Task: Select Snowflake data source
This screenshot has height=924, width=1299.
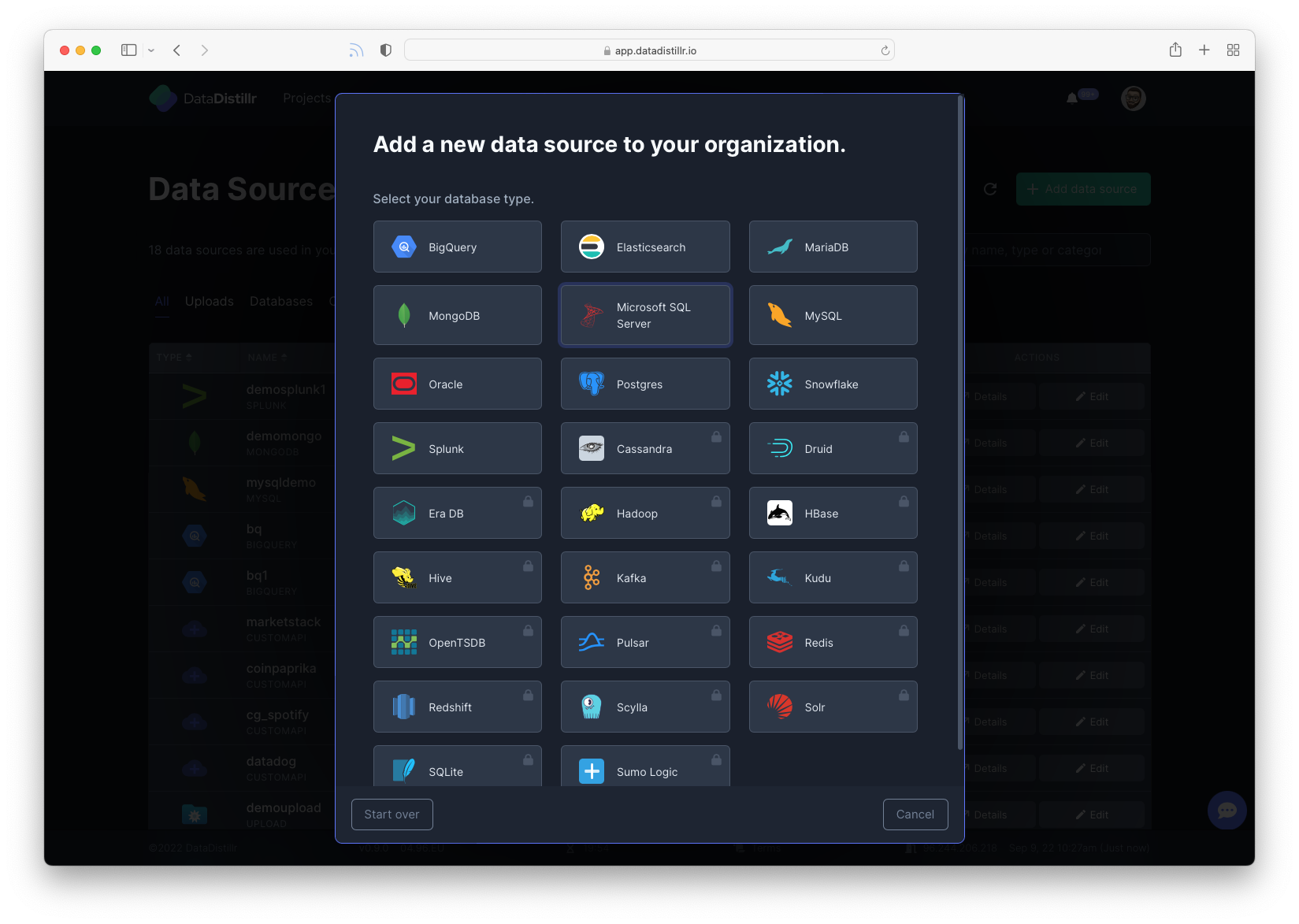Action: (x=833, y=384)
